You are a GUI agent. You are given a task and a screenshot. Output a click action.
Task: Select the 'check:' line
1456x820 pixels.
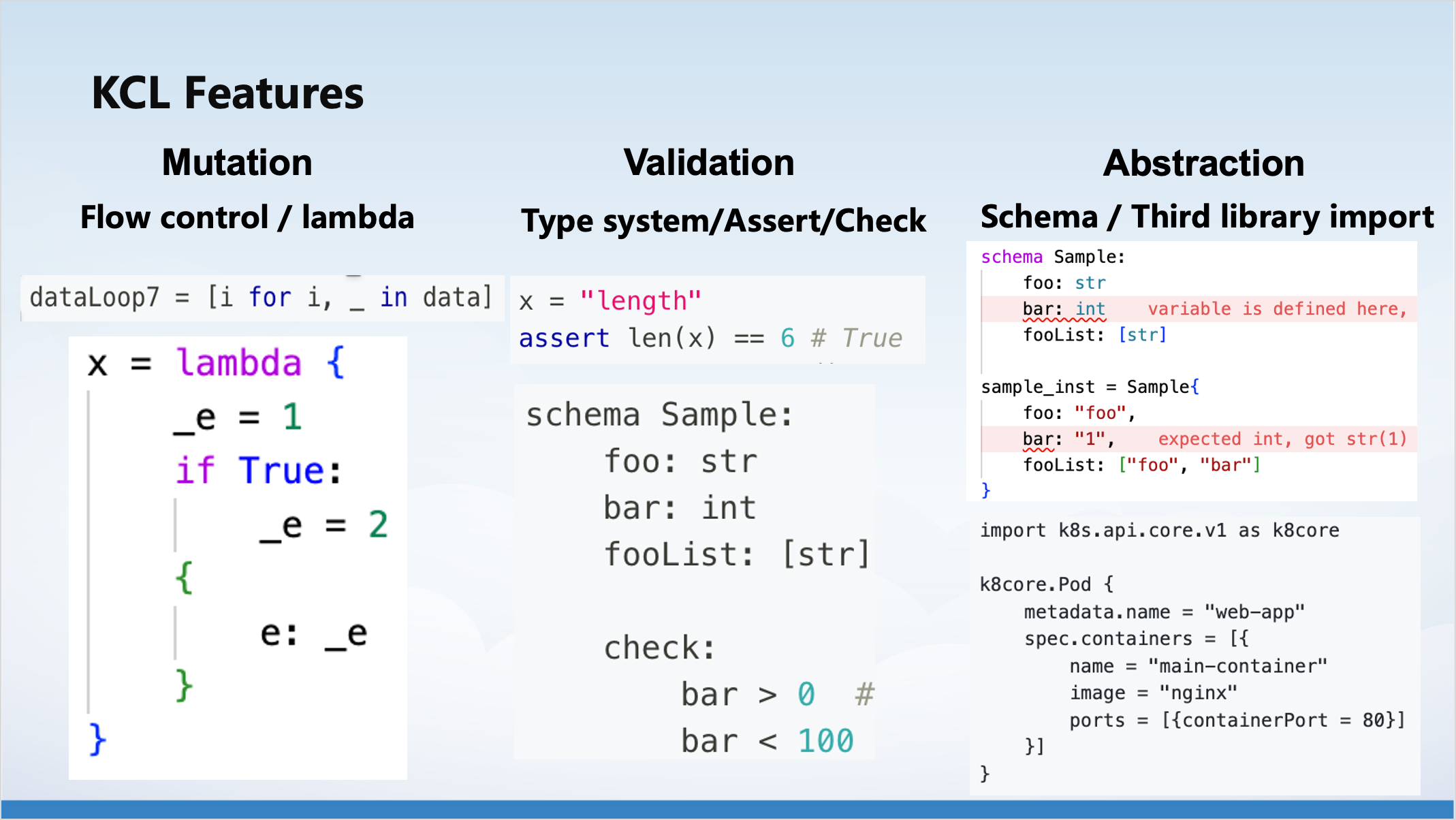pyautogui.click(x=660, y=647)
